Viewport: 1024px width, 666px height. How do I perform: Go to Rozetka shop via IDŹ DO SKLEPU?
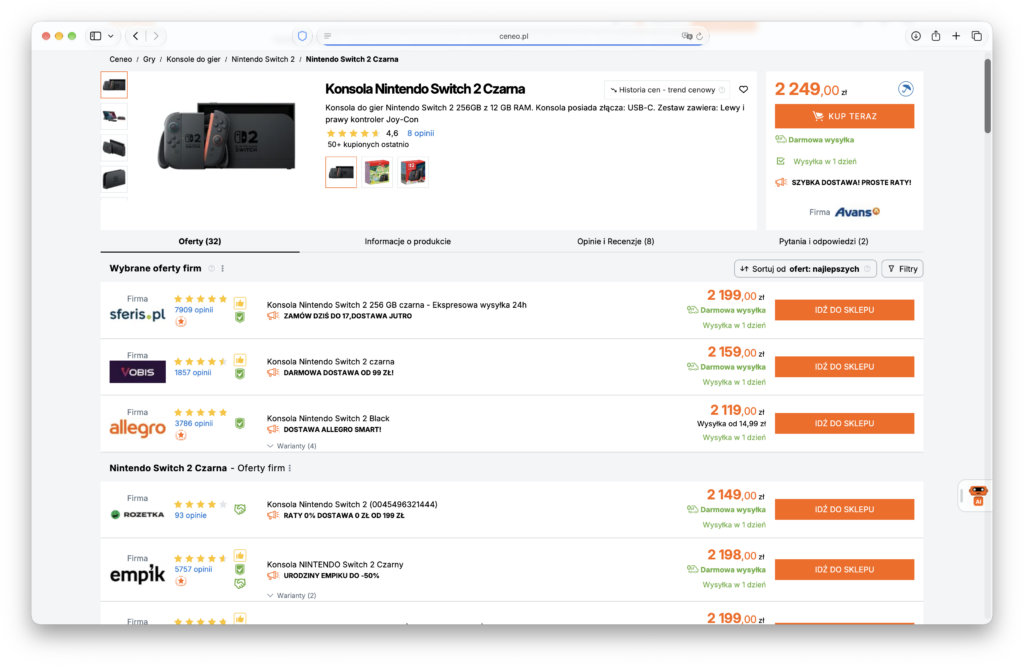coord(844,509)
